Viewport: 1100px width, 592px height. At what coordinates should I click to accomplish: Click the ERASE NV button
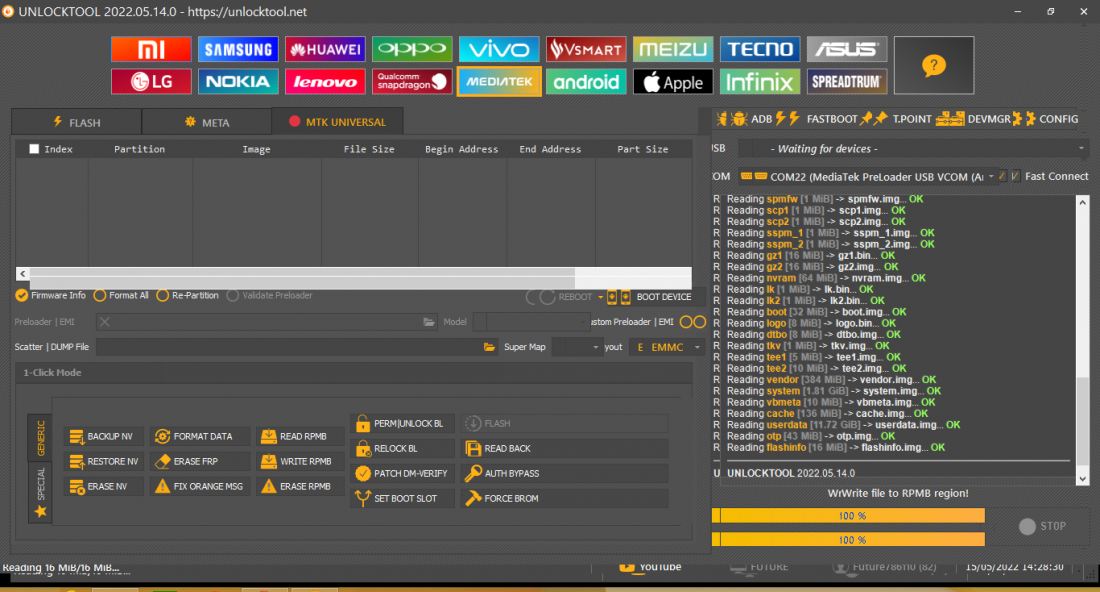[103, 487]
